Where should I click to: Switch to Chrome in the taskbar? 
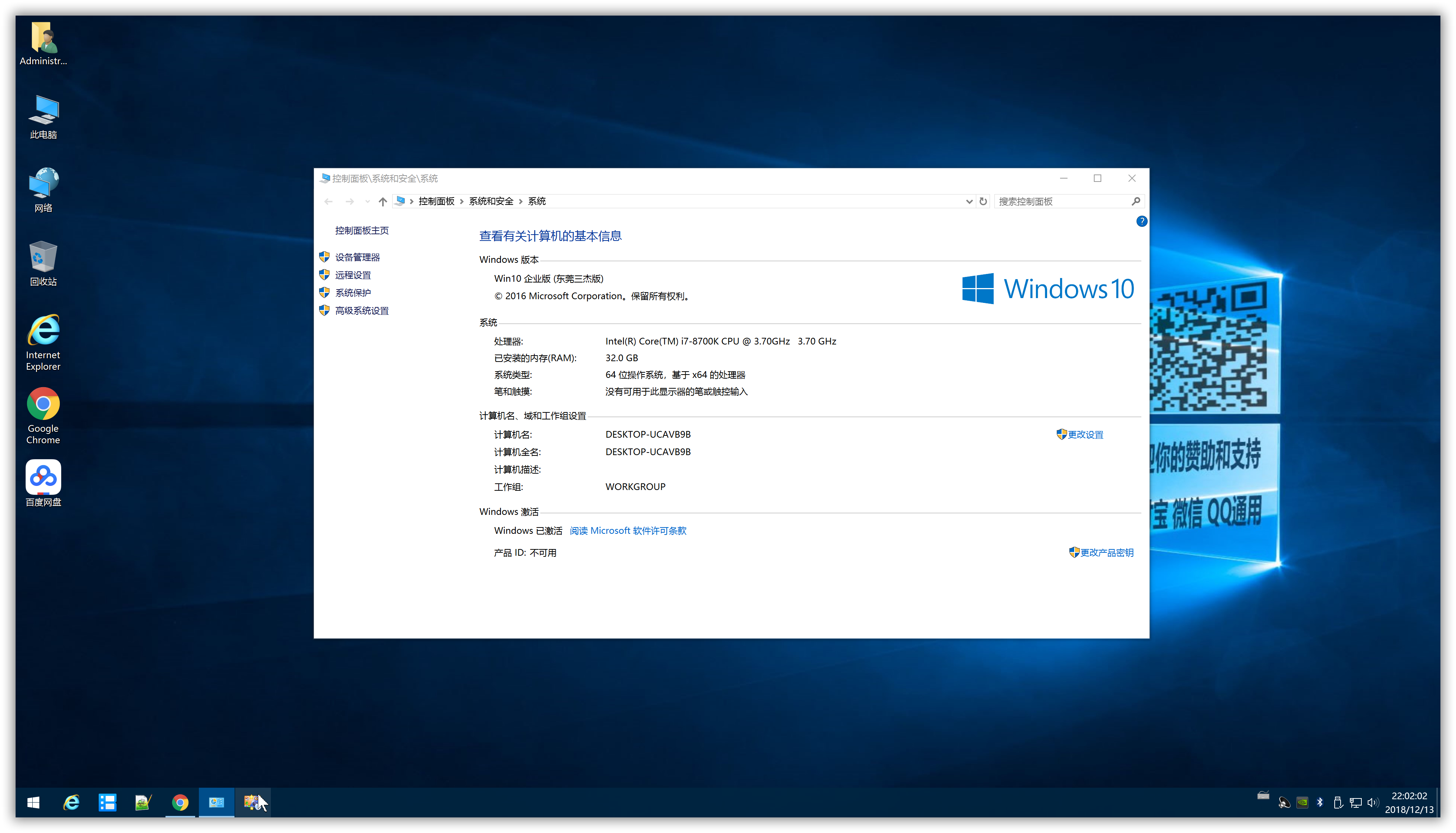tap(180, 802)
